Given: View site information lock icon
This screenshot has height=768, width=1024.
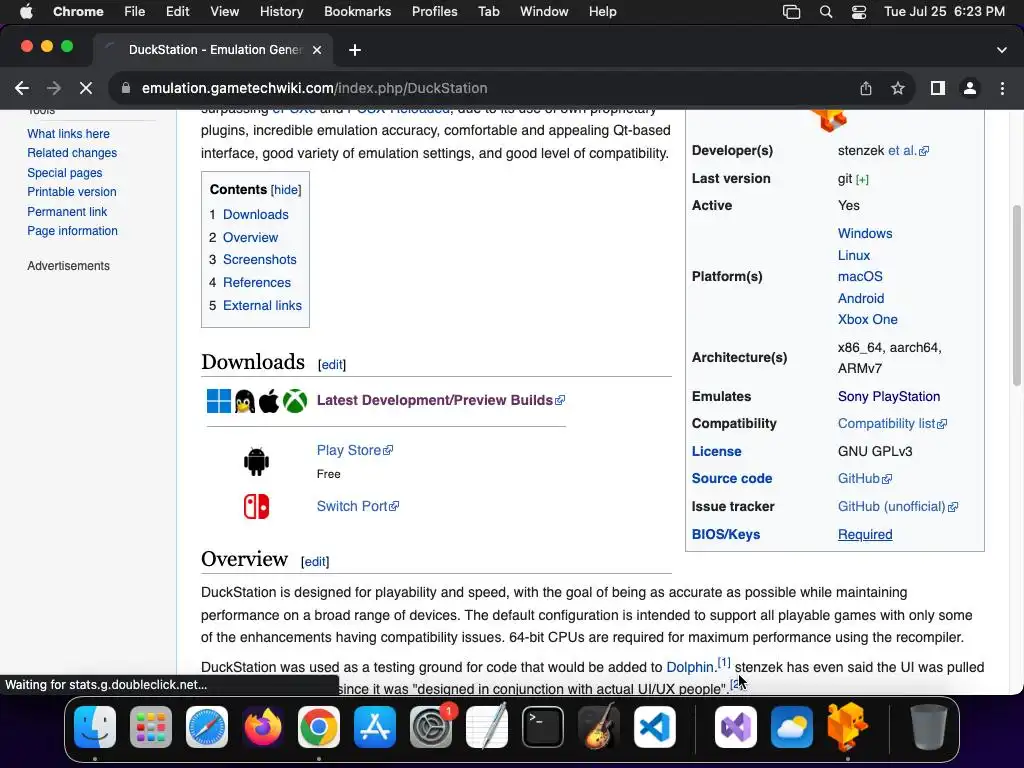Looking at the screenshot, I should [x=126, y=88].
